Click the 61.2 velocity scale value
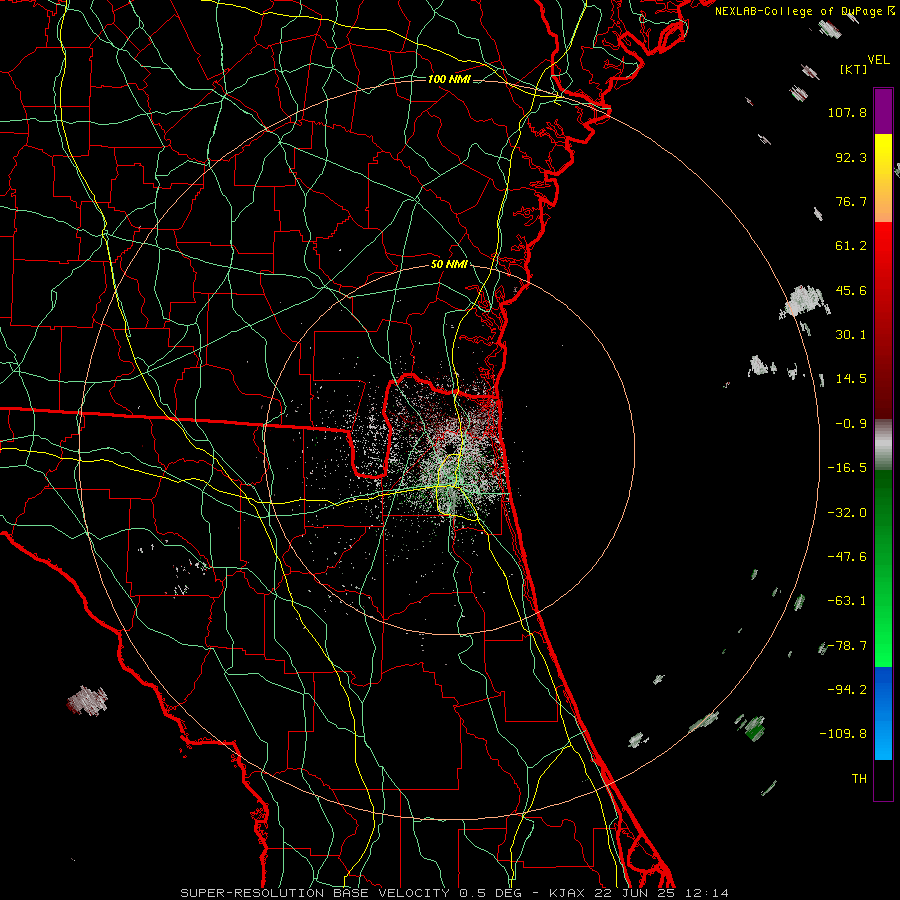 (851, 246)
